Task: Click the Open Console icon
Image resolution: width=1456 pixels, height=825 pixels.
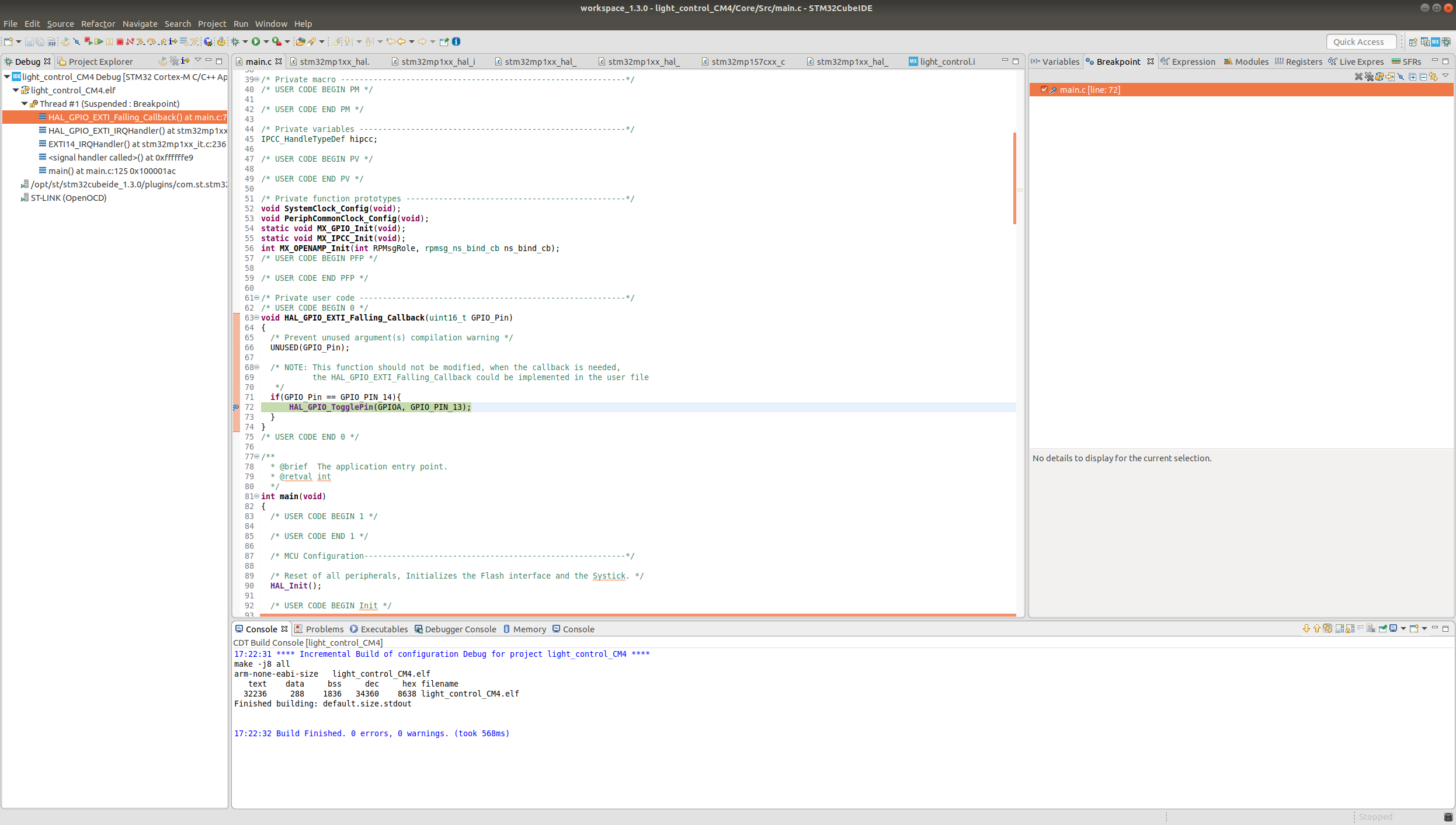Action: (x=1413, y=629)
